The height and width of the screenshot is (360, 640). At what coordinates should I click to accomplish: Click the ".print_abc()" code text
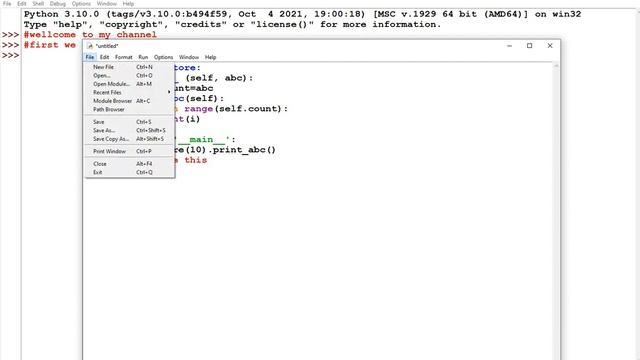click(x=241, y=150)
